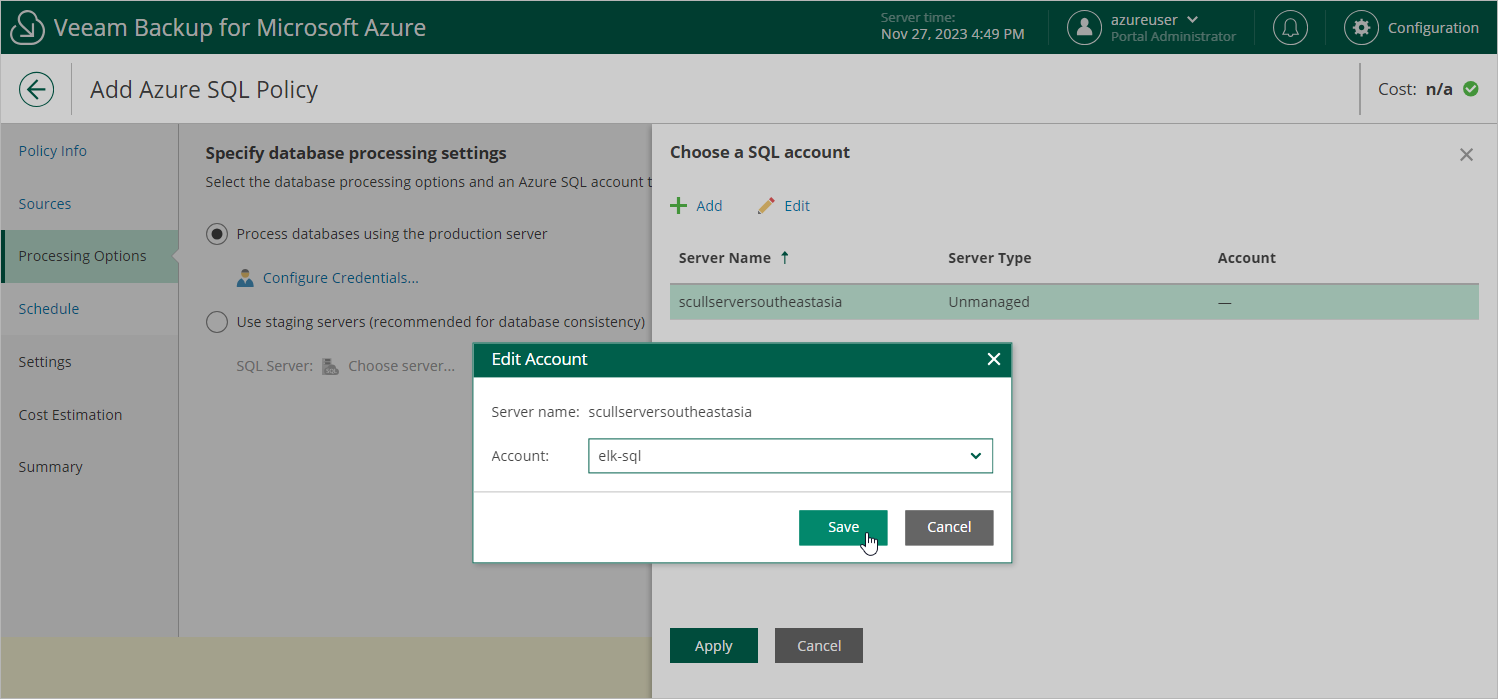Cancel the Choose a SQL account panel
Viewport: 1498px width, 699px height.
(819, 646)
